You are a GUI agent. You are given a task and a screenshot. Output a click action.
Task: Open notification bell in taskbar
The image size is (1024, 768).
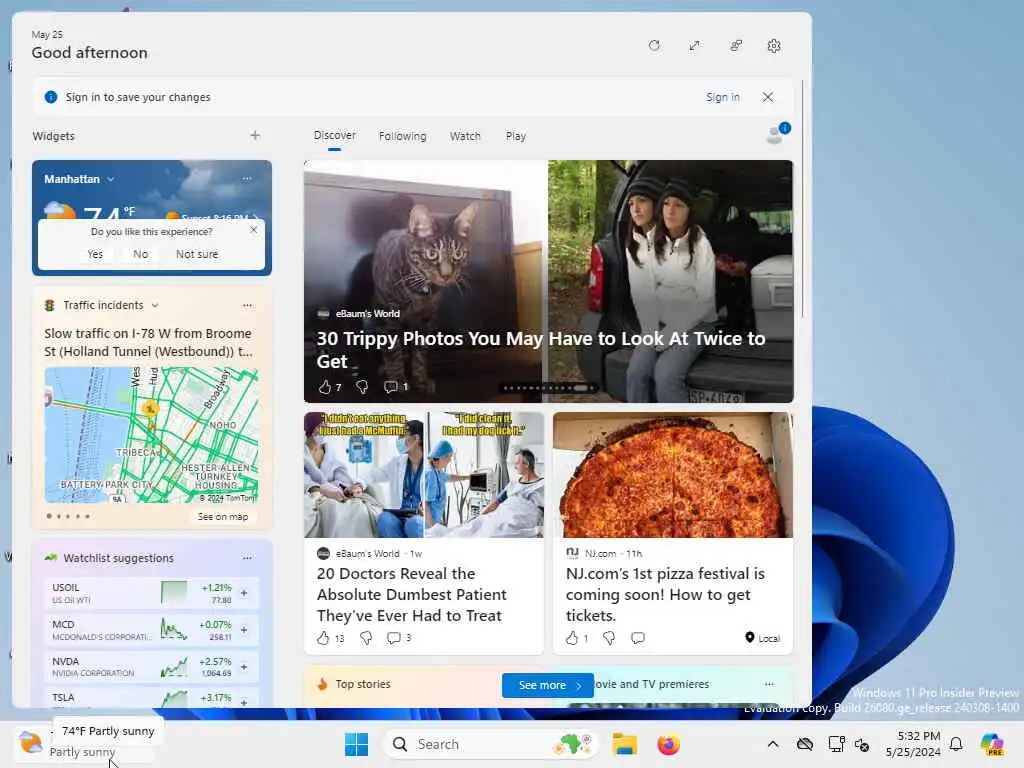(956, 744)
